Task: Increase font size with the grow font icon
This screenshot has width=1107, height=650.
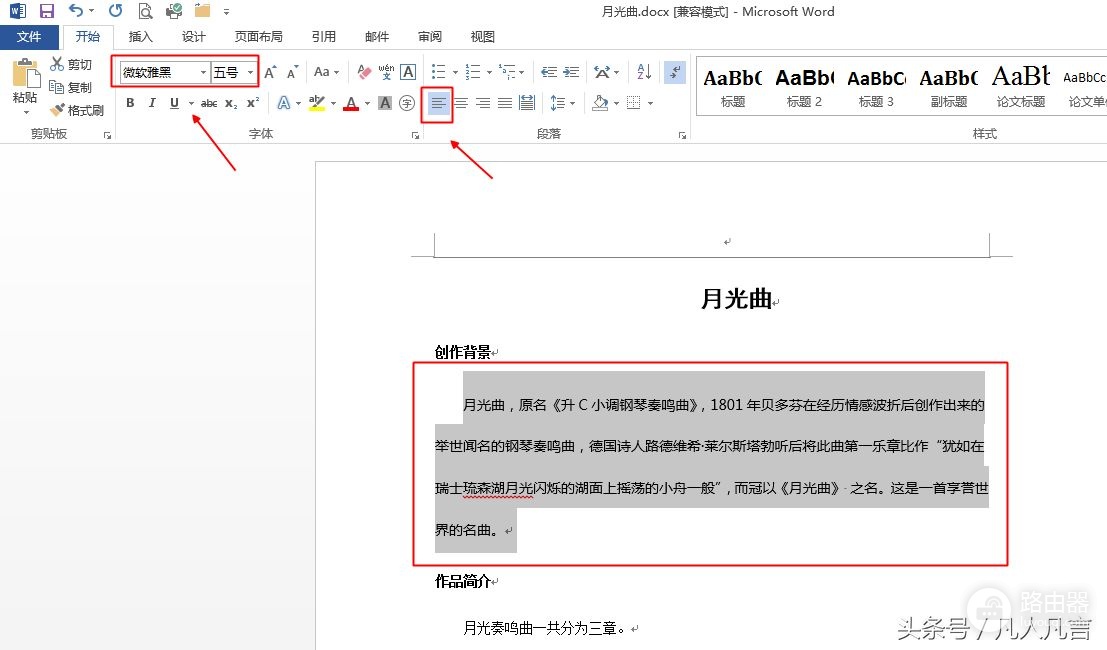Action: point(270,72)
